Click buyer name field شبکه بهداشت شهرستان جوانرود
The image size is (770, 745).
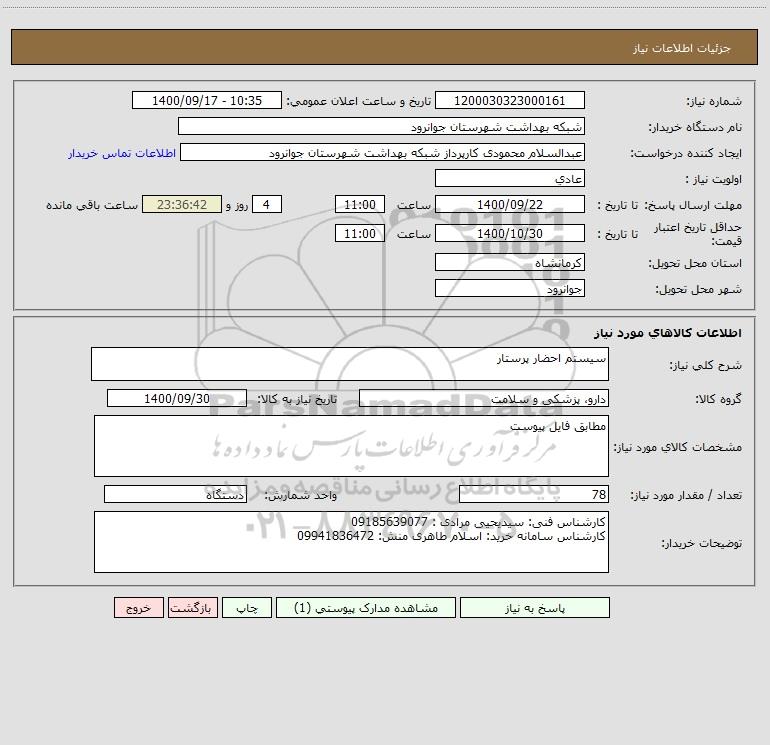pyautogui.click(x=381, y=126)
